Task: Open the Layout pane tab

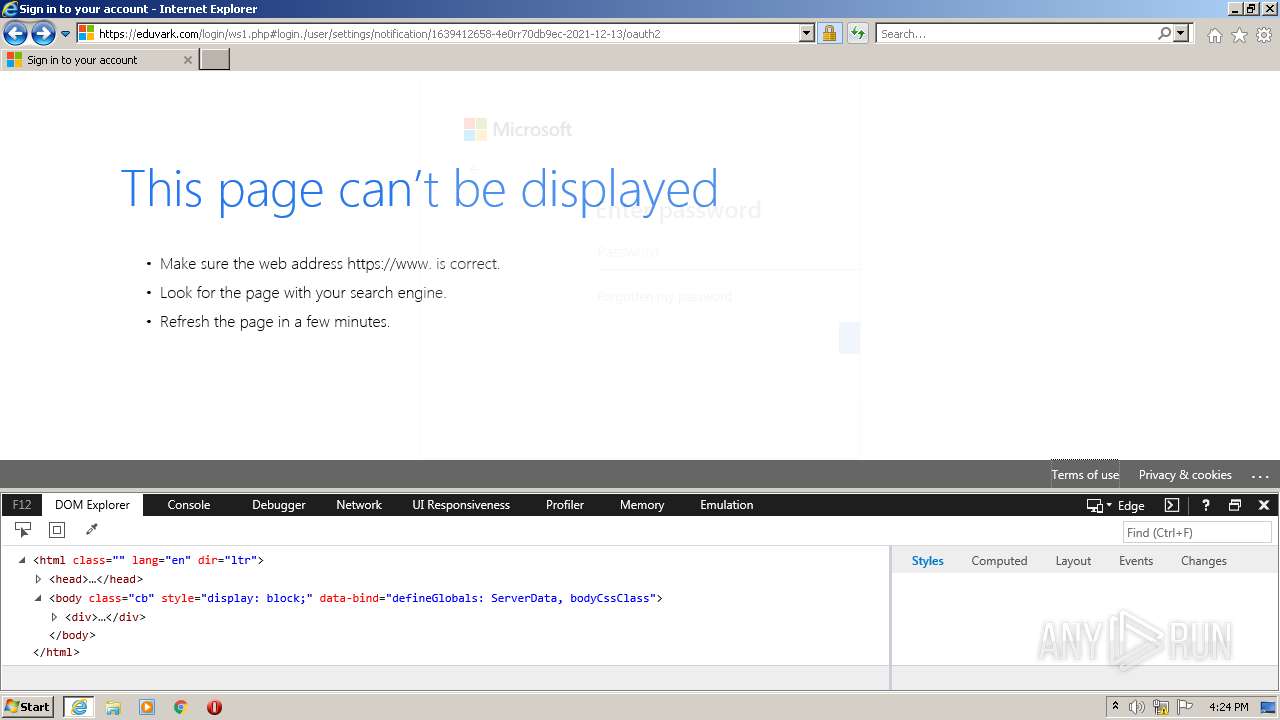Action: [x=1073, y=561]
